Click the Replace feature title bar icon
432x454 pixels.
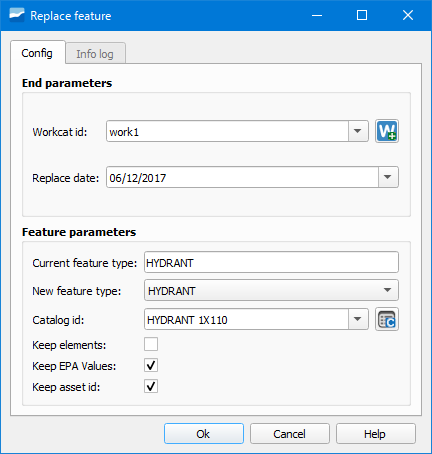[17, 15]
